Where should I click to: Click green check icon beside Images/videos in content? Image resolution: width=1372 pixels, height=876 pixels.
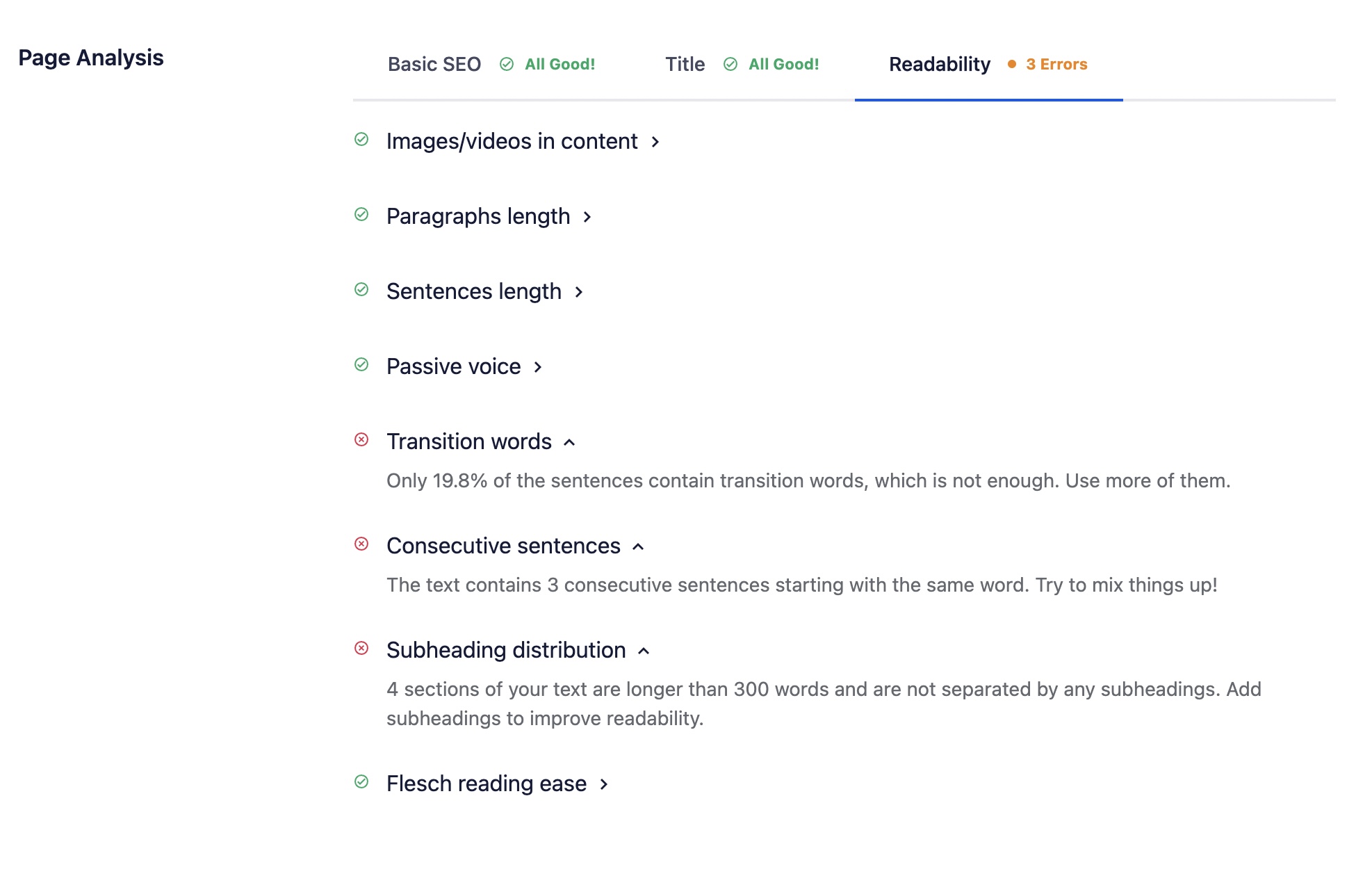[x=361, y=140]
